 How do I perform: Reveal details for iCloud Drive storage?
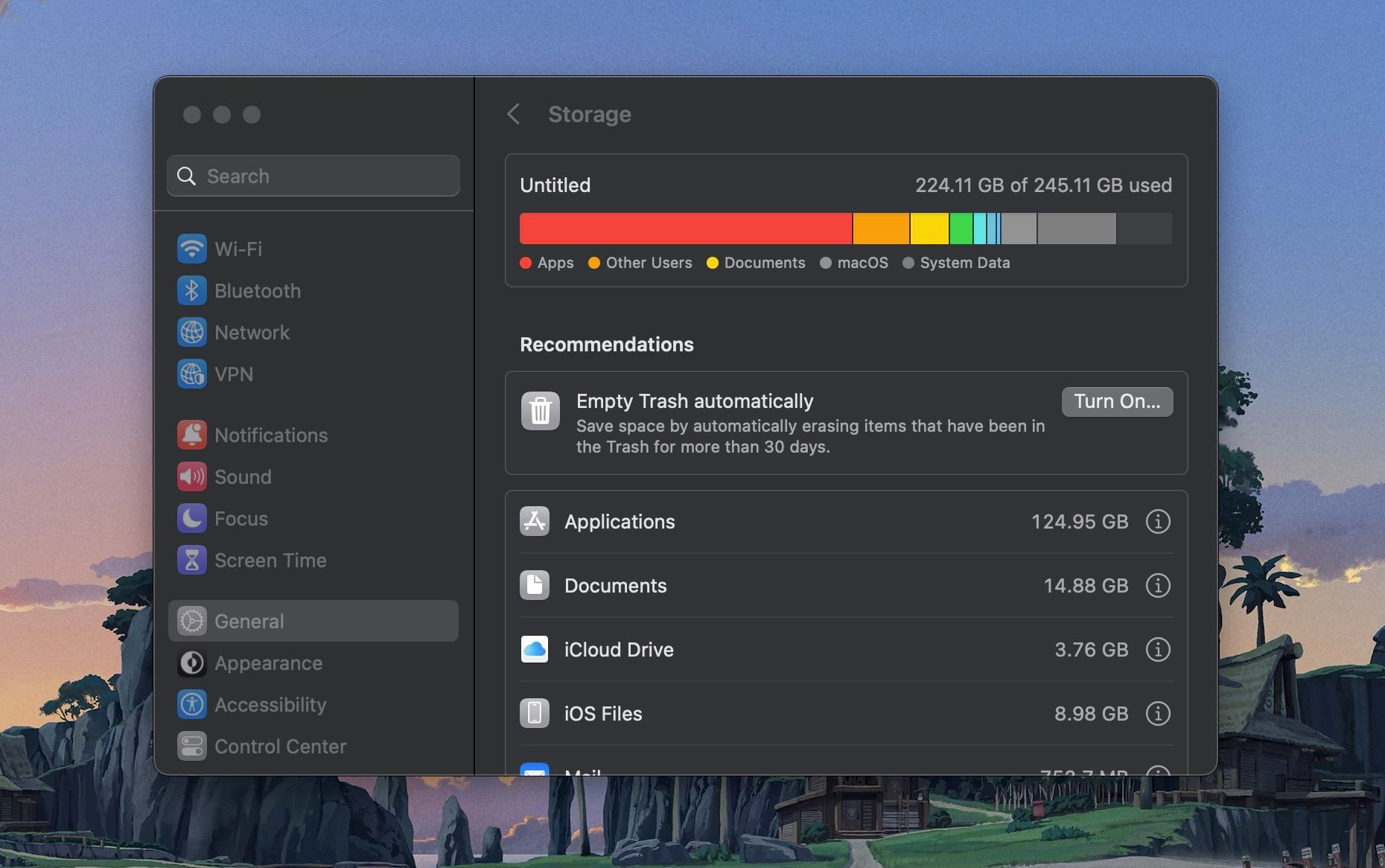(1157, 649)
